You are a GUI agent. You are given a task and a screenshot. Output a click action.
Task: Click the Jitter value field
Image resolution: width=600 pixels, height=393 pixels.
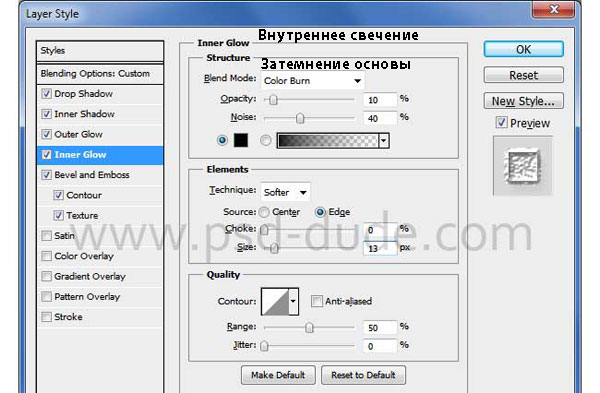(380, 346)
